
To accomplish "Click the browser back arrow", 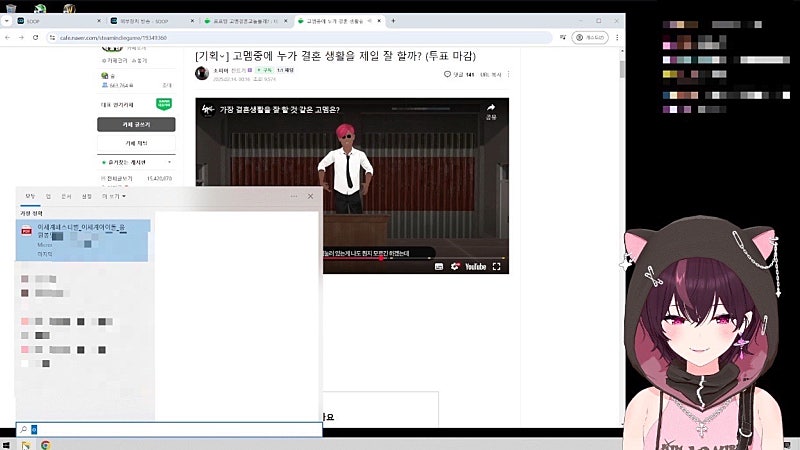I will 8,37.
